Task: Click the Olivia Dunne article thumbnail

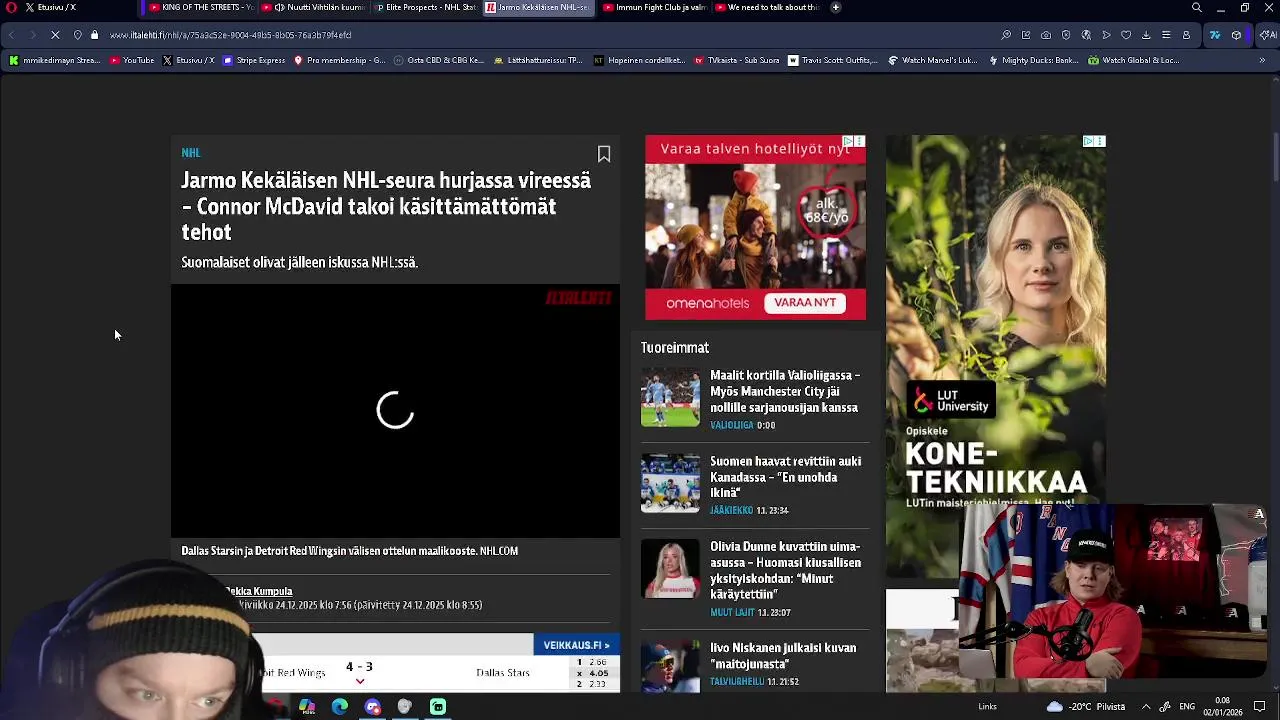Action: tap(670, 569)
